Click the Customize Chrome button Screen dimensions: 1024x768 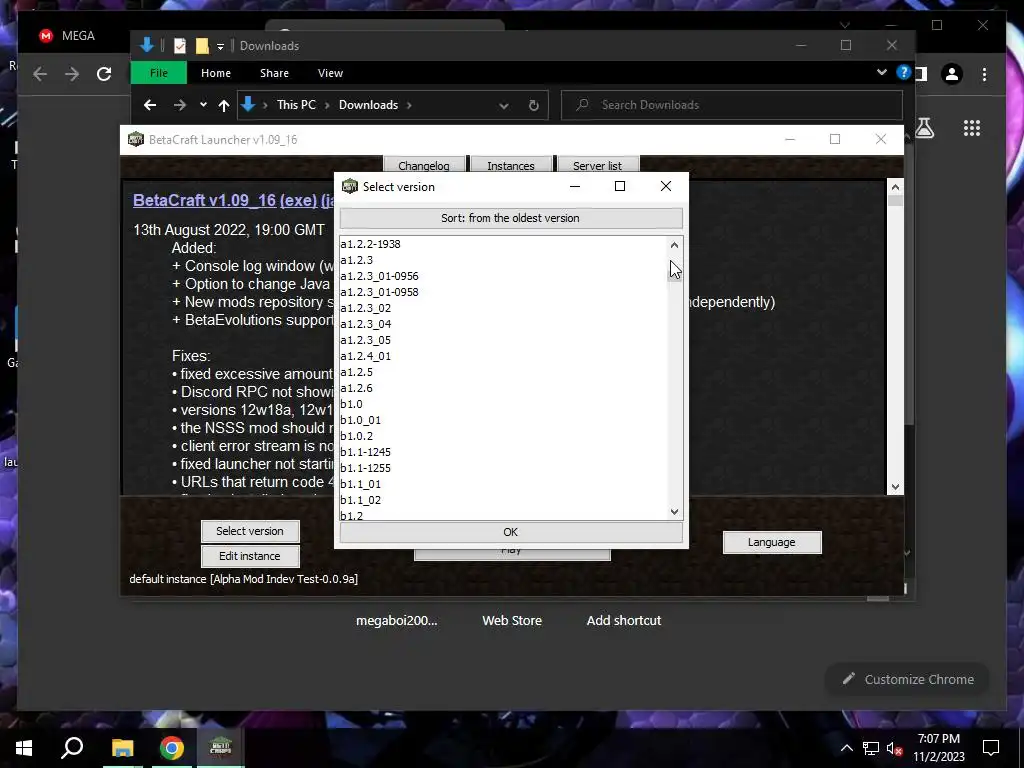tap(908, 679)
